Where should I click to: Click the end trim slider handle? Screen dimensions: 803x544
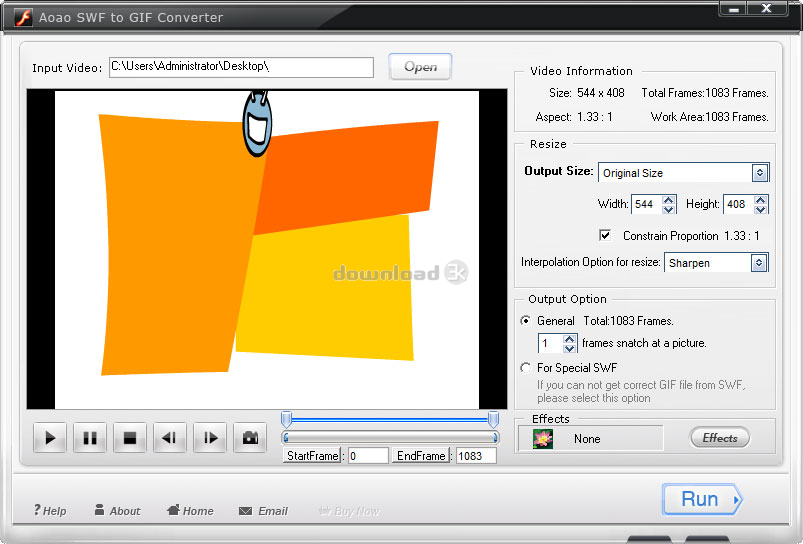tap(493, 419)
